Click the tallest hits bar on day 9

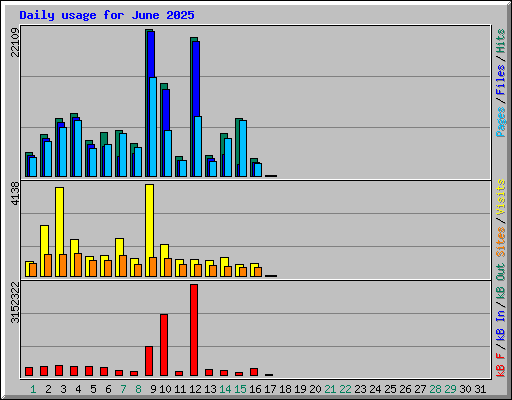coord(147,103)
